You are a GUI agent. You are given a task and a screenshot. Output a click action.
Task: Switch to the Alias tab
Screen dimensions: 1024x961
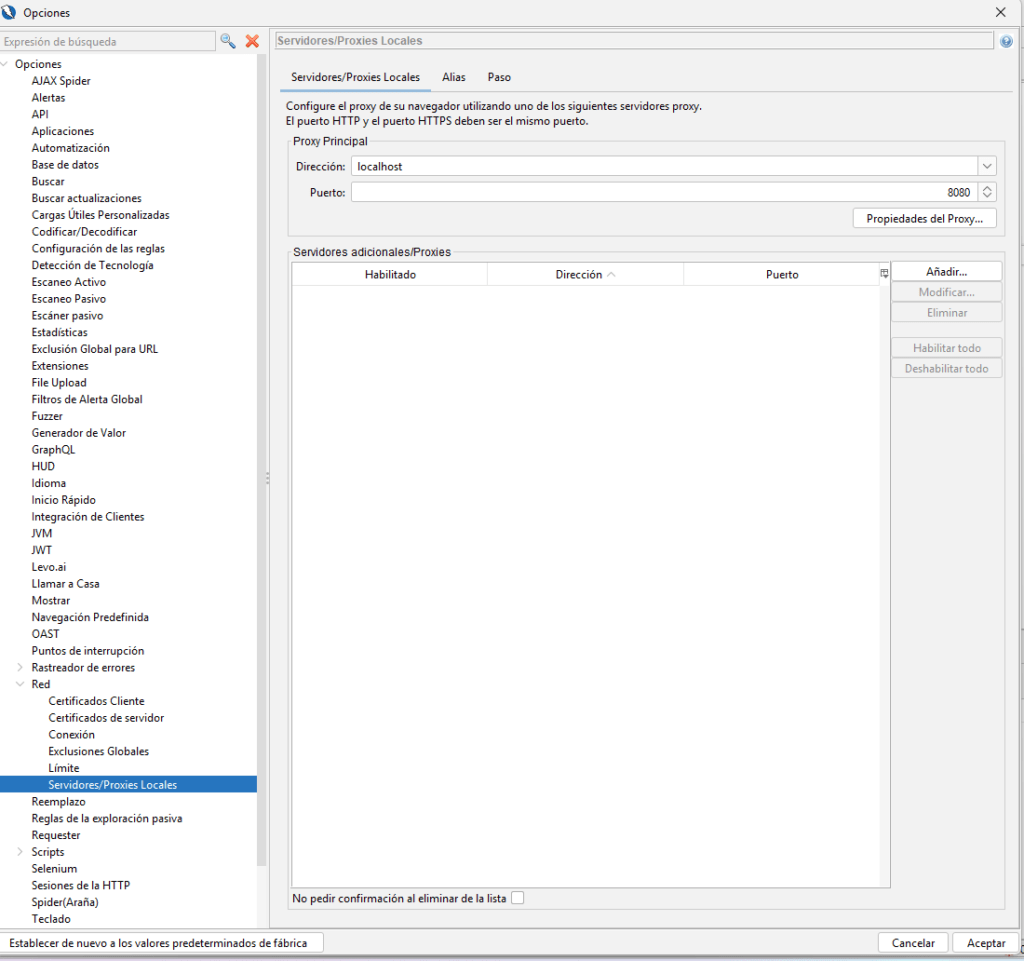point(454,77)
